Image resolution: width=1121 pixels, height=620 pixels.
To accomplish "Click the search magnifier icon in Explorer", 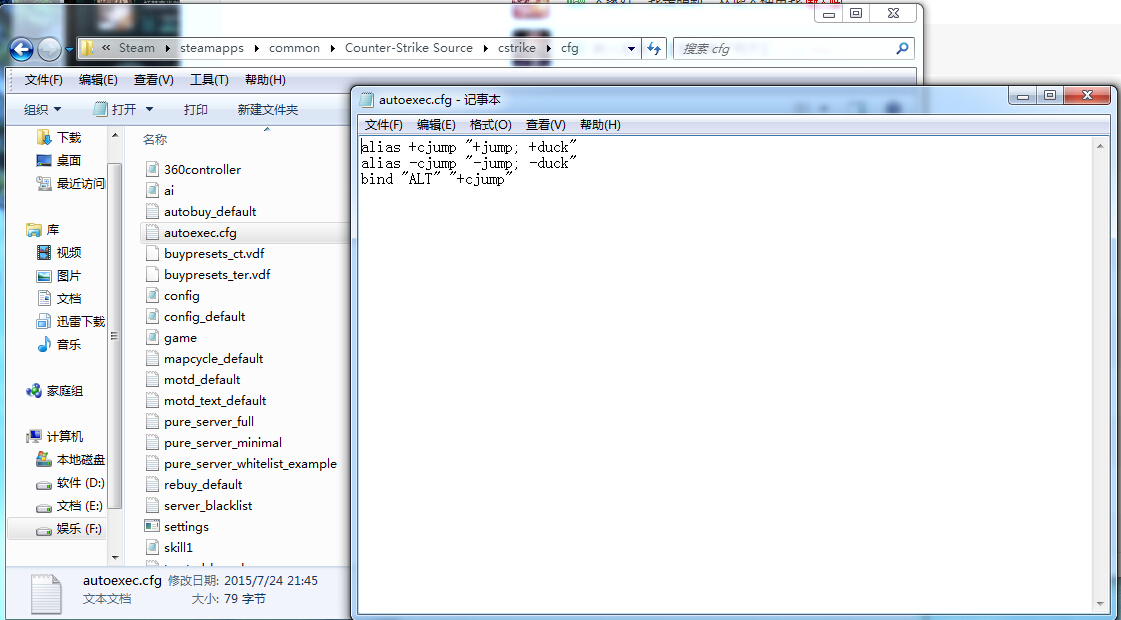I will [x=901, y=48].
